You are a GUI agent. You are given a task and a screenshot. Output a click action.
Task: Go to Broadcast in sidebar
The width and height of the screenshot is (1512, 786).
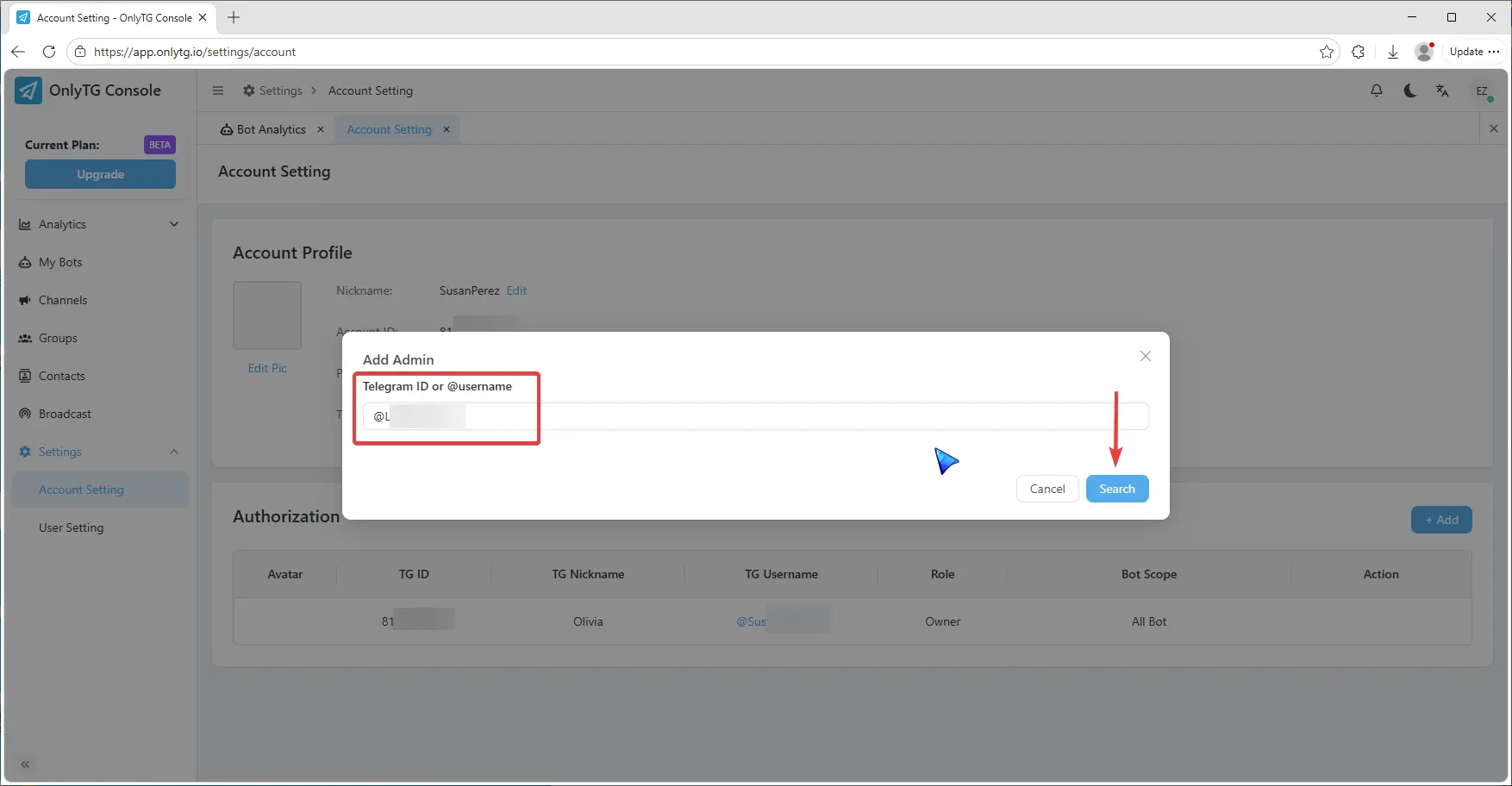pos(65,414)
